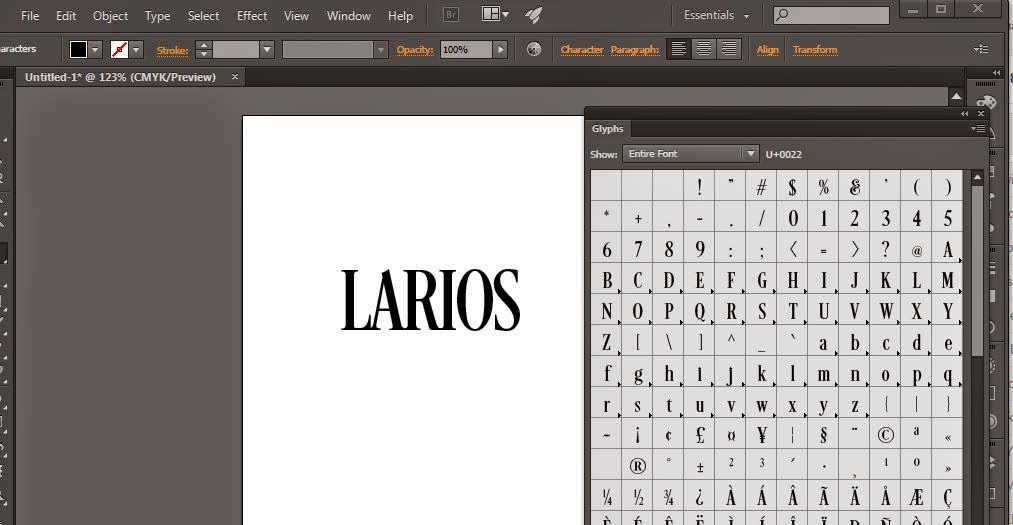
Task: Open the control panel options menu
Action: (981, 49)
